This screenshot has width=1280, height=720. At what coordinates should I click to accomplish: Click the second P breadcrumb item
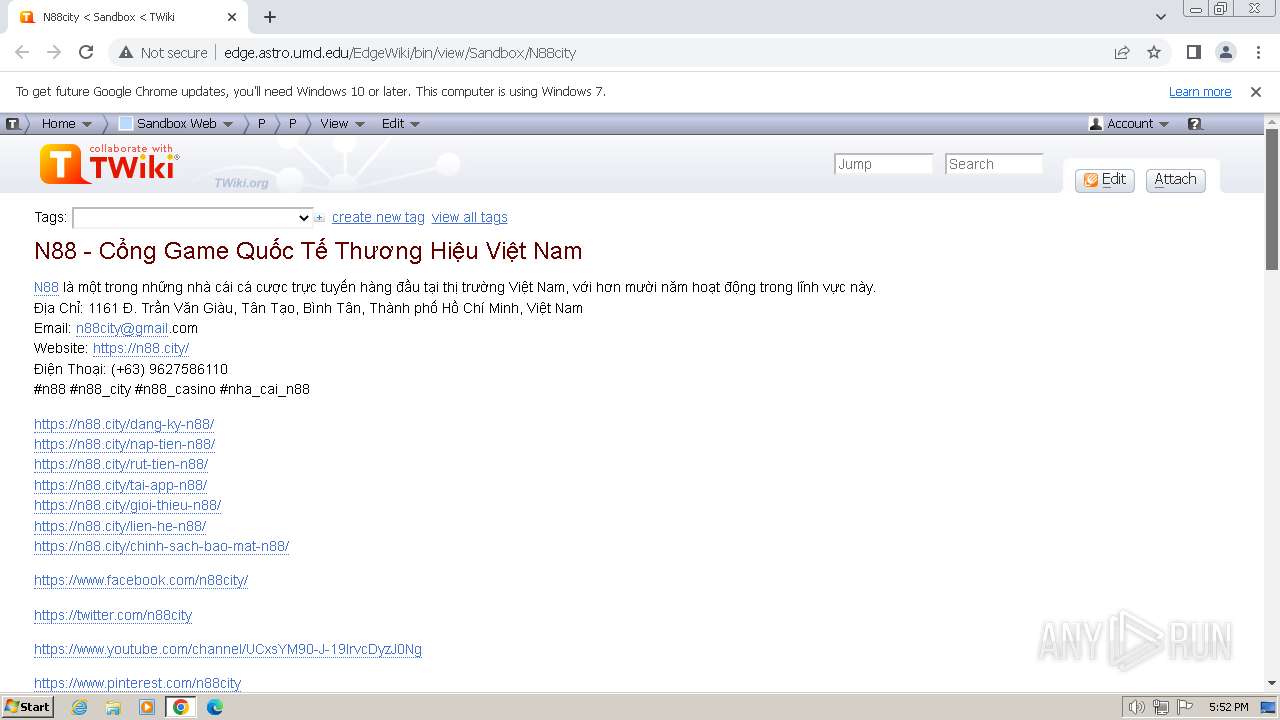coord(292,124)
